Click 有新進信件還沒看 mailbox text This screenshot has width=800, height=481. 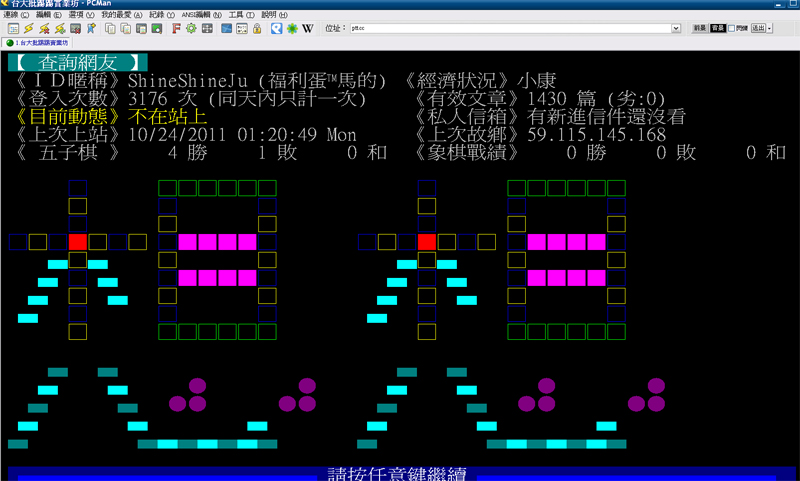coord(606,117)
